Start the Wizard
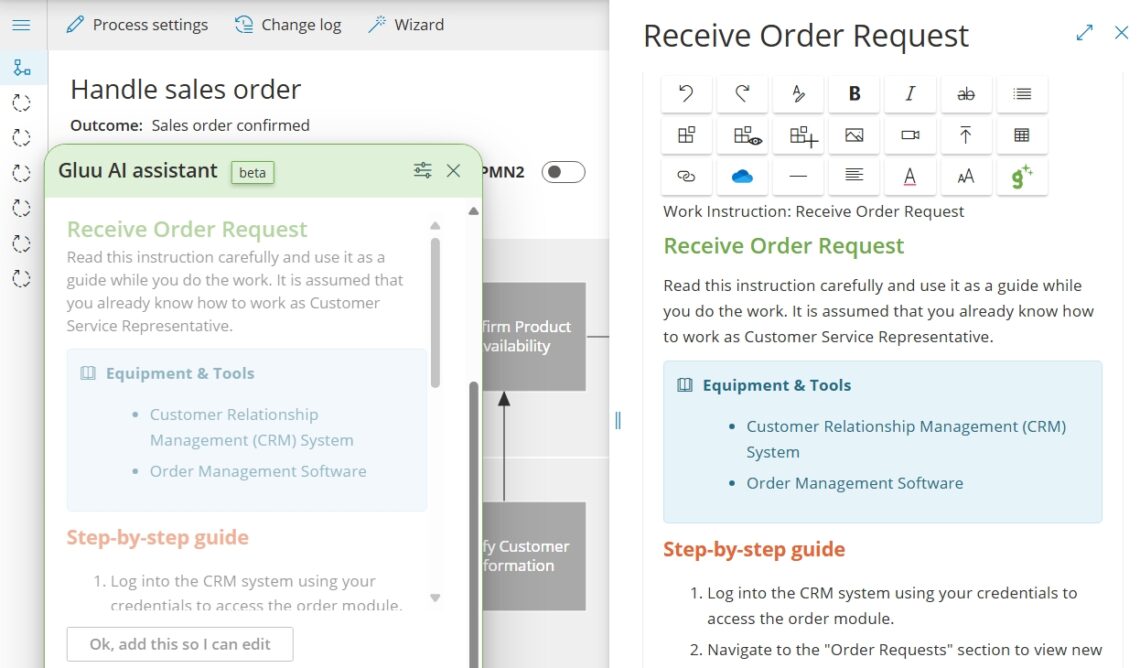This screenshot has height=668, width=1140. 406,25
